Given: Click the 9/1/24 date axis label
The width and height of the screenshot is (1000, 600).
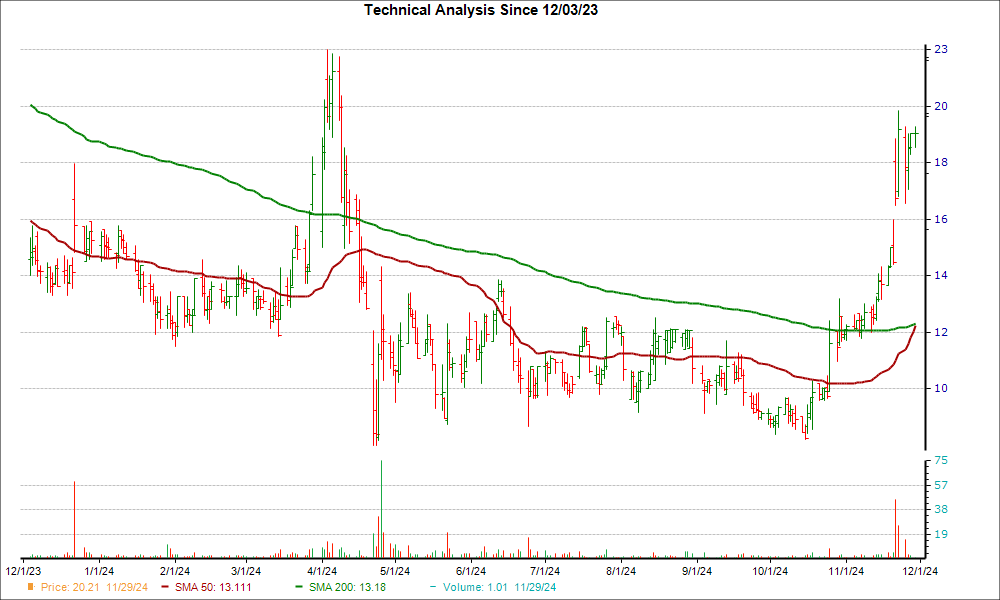Looking at the screenshot, I should pyautogui.click(x=696, y=571).
